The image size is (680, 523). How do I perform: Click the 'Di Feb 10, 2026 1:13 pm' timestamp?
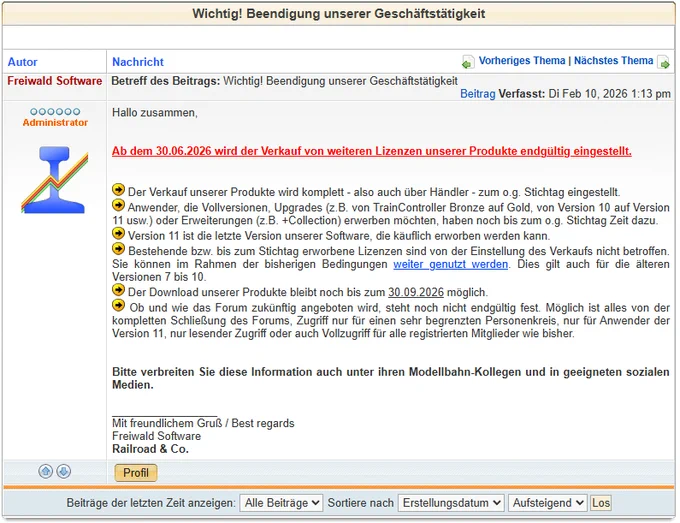pos(609,94)
